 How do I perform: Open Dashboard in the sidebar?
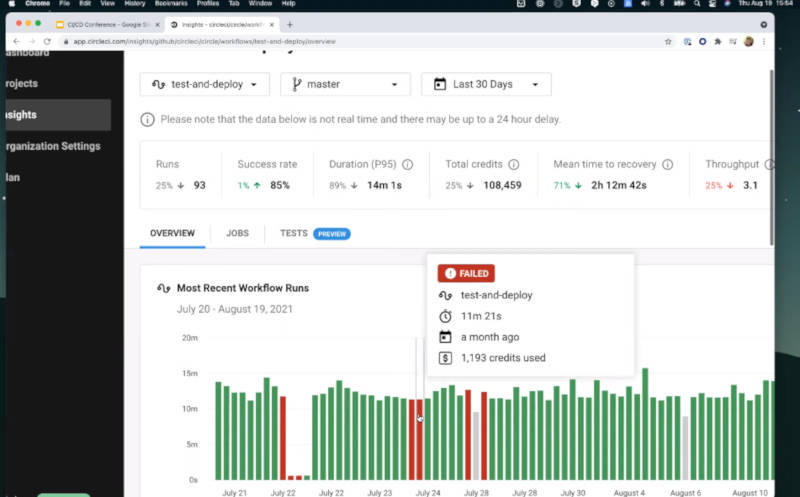28,53
